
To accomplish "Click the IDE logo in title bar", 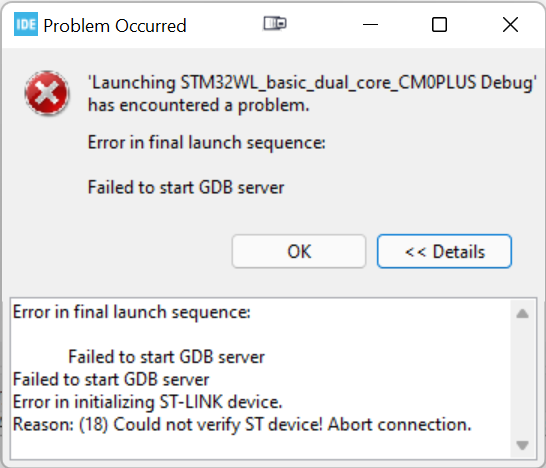I will [x=26, y=24].
